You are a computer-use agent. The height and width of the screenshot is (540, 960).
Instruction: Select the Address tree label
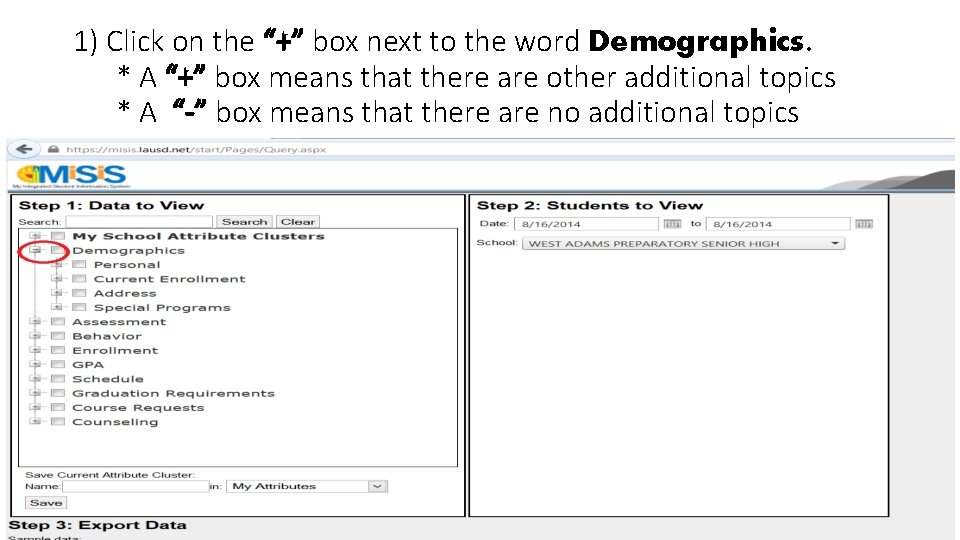click(125, 293)
